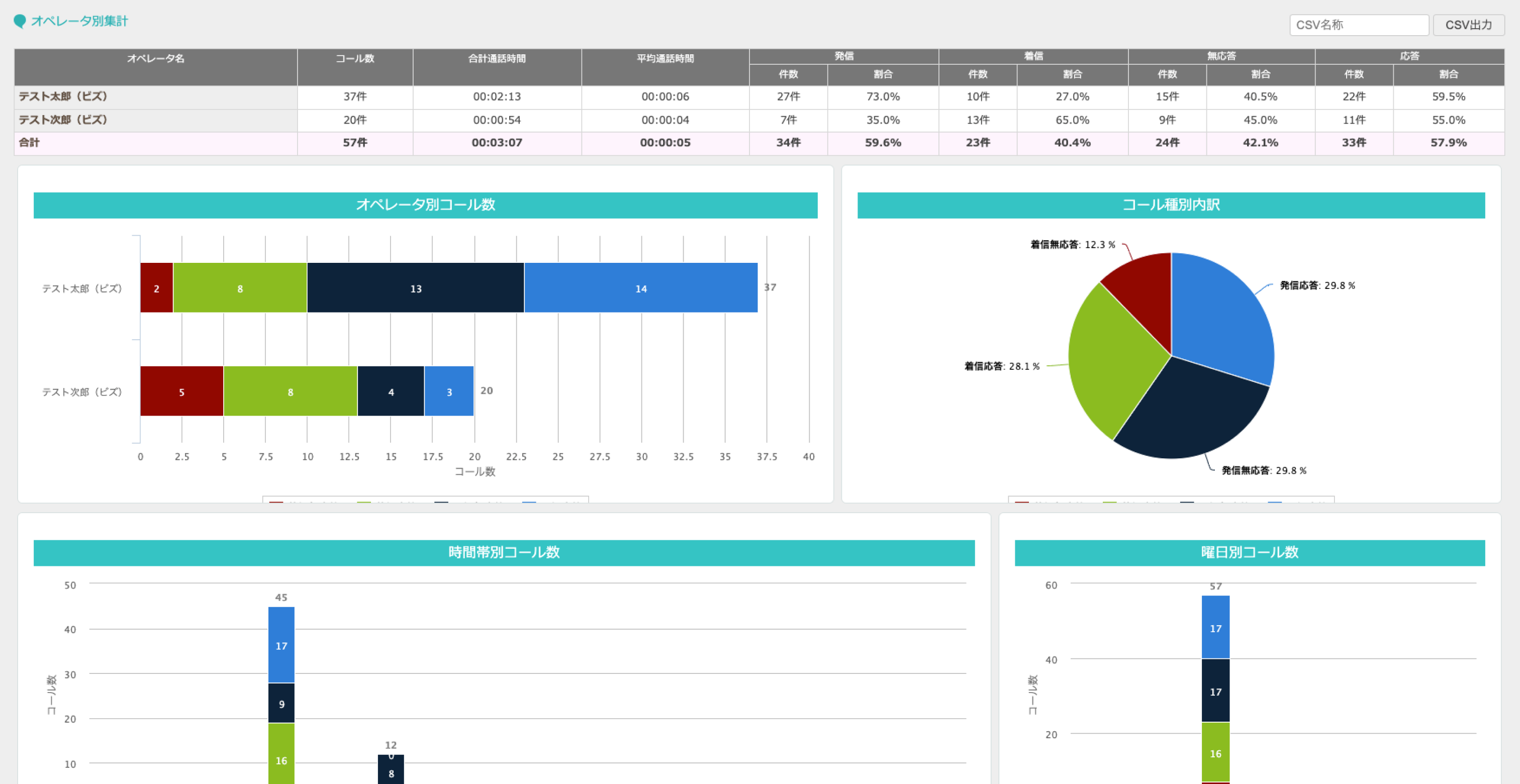The height and width of the screenshot is (784, 1520).
Task: Click the navy segment 4 in テスト次郎 bar
Action: click(x=391, y=391)
